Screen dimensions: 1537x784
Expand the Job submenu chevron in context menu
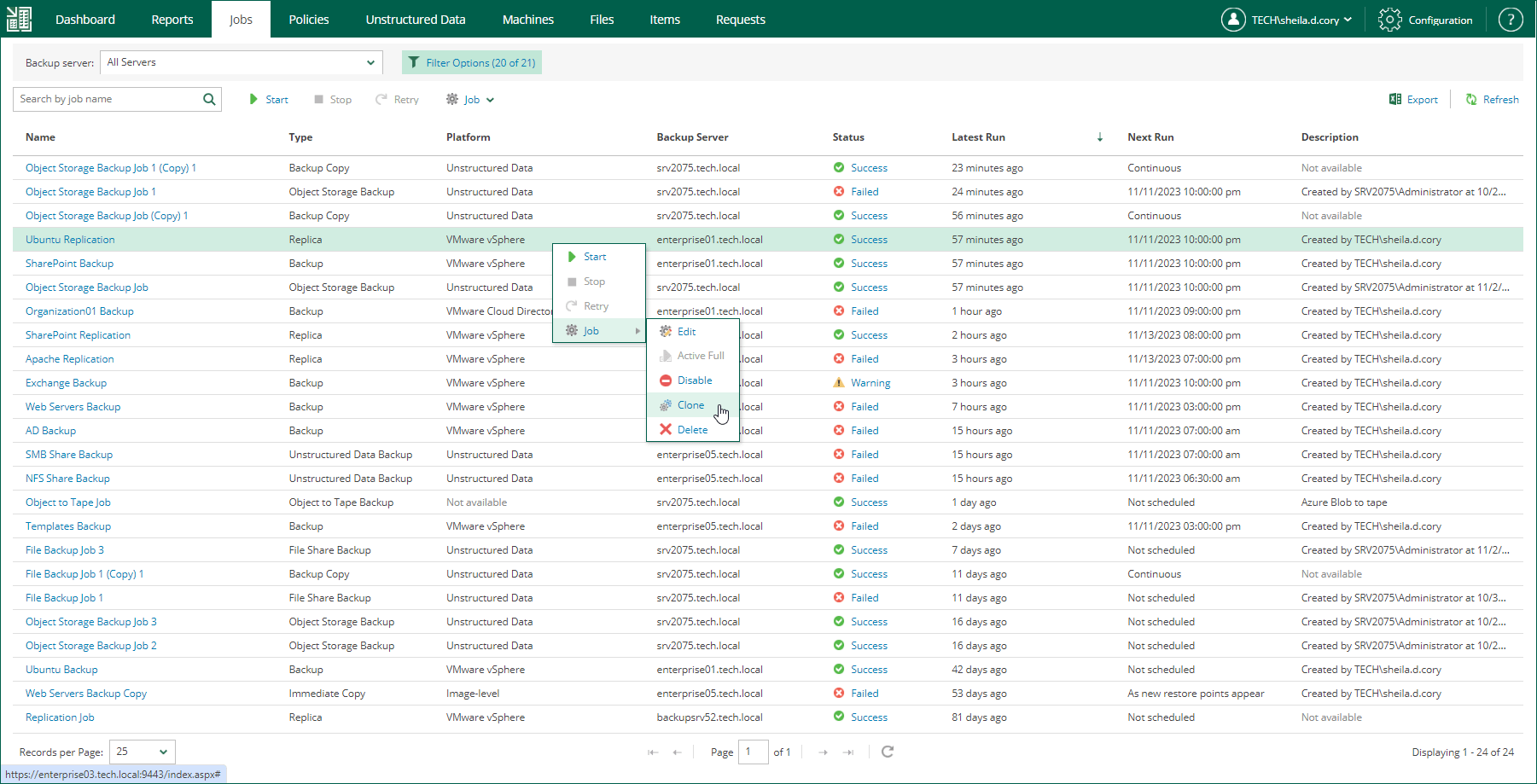coord(637,331)
